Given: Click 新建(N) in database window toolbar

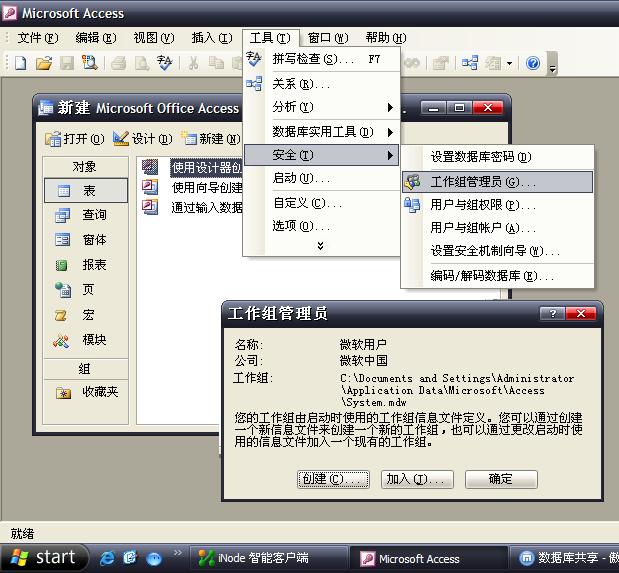Looking at the screenshot, I should (210, 139).
